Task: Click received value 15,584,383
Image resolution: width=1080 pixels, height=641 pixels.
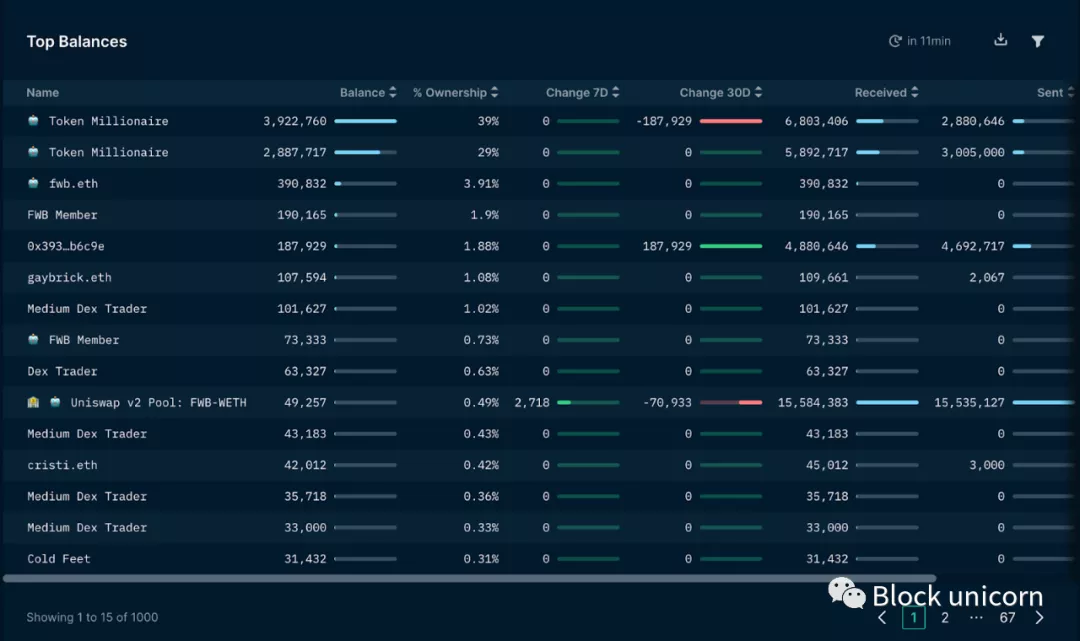Action: 813,402
